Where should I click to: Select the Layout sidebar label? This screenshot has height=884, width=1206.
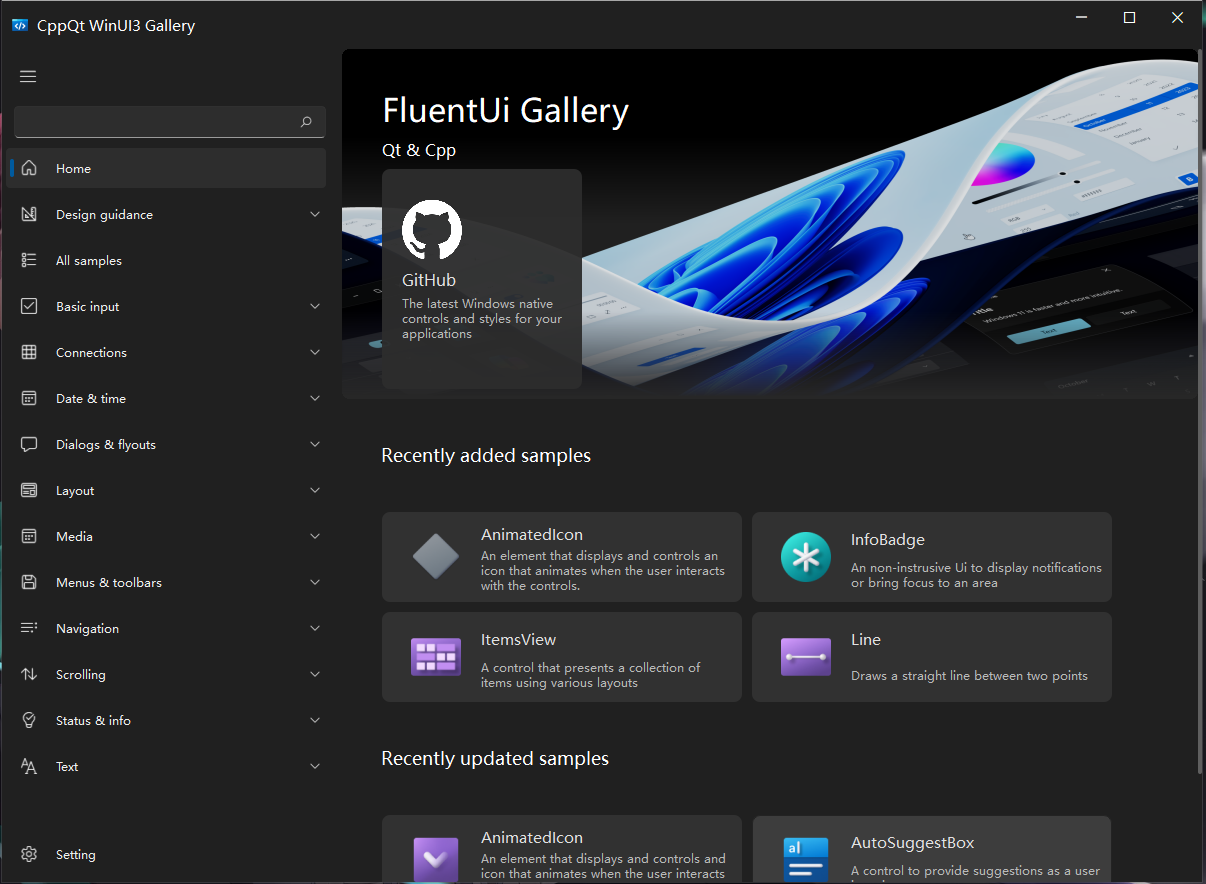coord(75,491)
